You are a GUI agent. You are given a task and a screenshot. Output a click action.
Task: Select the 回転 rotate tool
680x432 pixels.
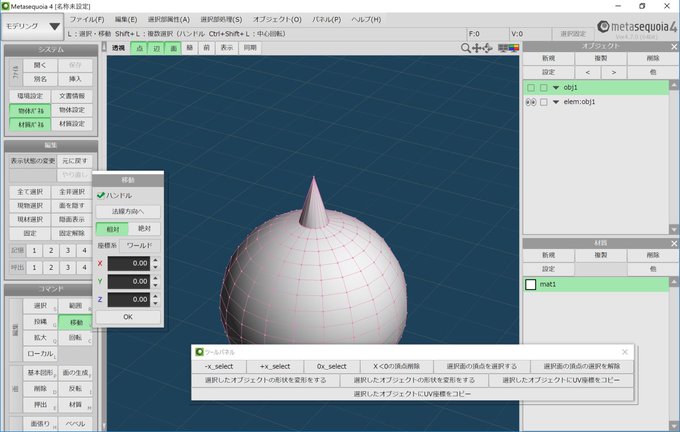coord(75,337)
